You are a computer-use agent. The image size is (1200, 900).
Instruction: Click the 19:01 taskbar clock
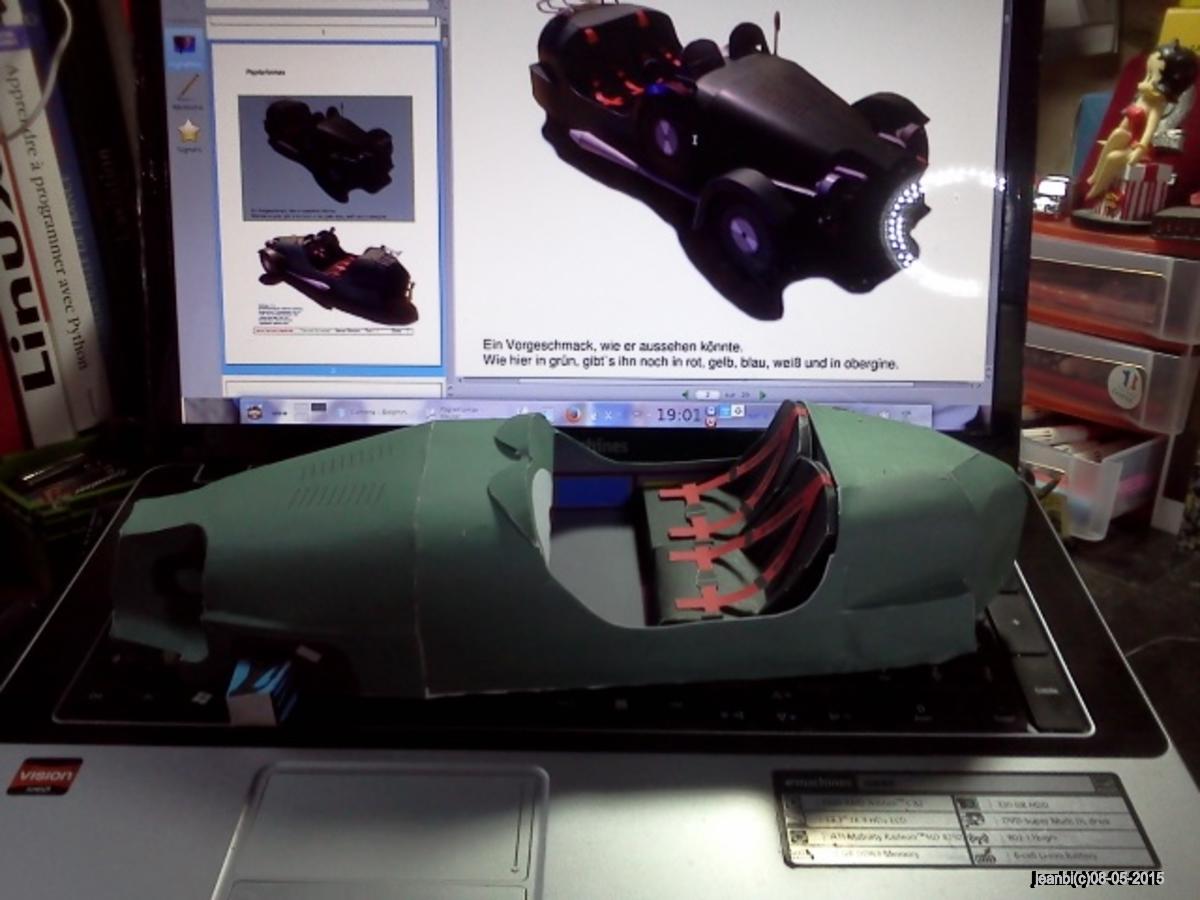tap(680, 414)
